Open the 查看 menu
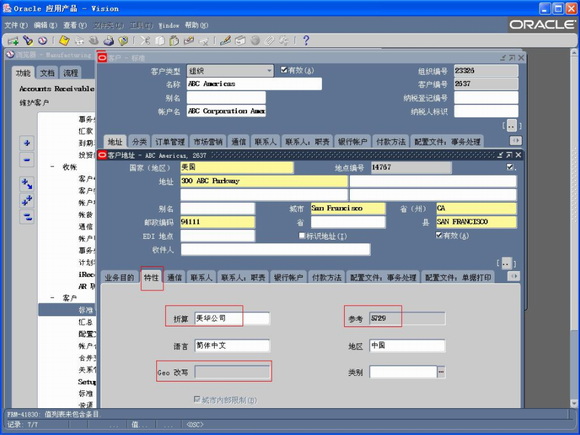The image size is (580, 435). pyautogui.click(x=75, y=25)
